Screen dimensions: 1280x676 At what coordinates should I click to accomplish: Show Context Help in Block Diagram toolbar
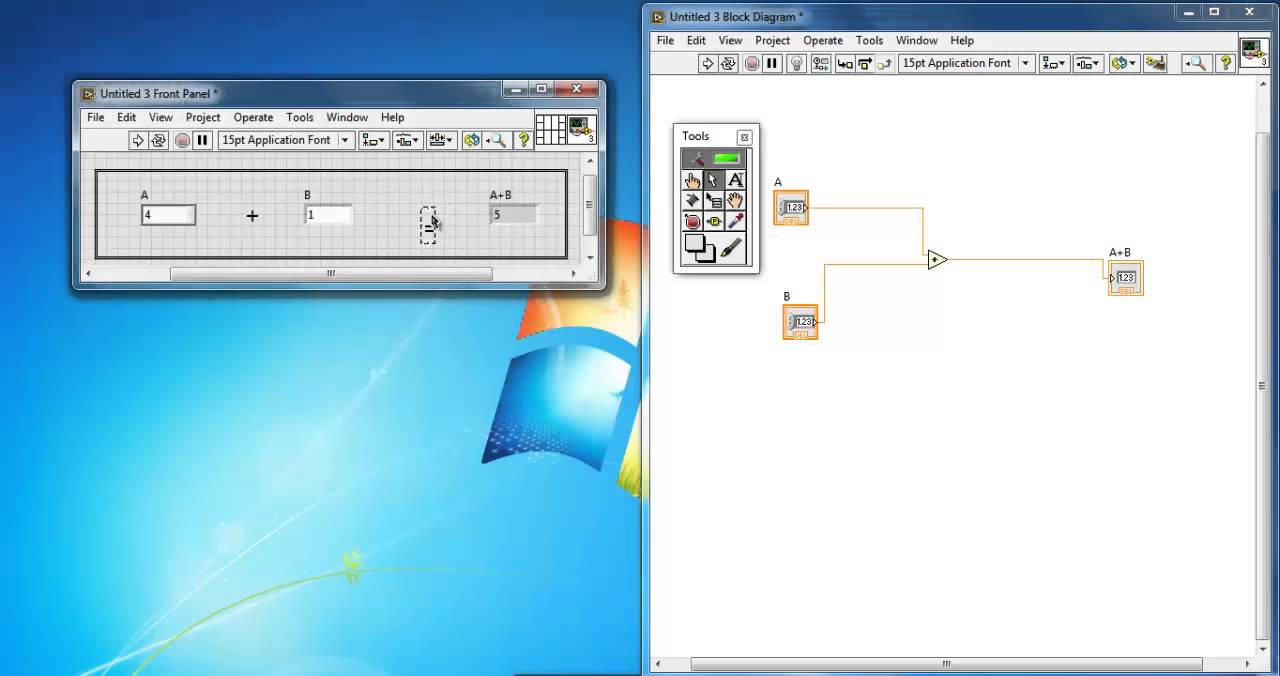tap(1224, 63)
